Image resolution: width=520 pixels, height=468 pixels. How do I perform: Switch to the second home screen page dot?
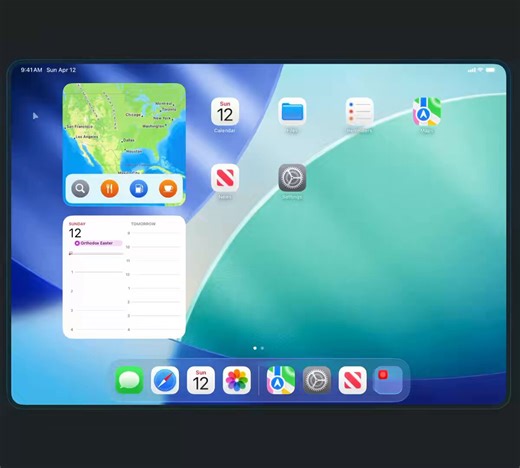tap(262, 348)
